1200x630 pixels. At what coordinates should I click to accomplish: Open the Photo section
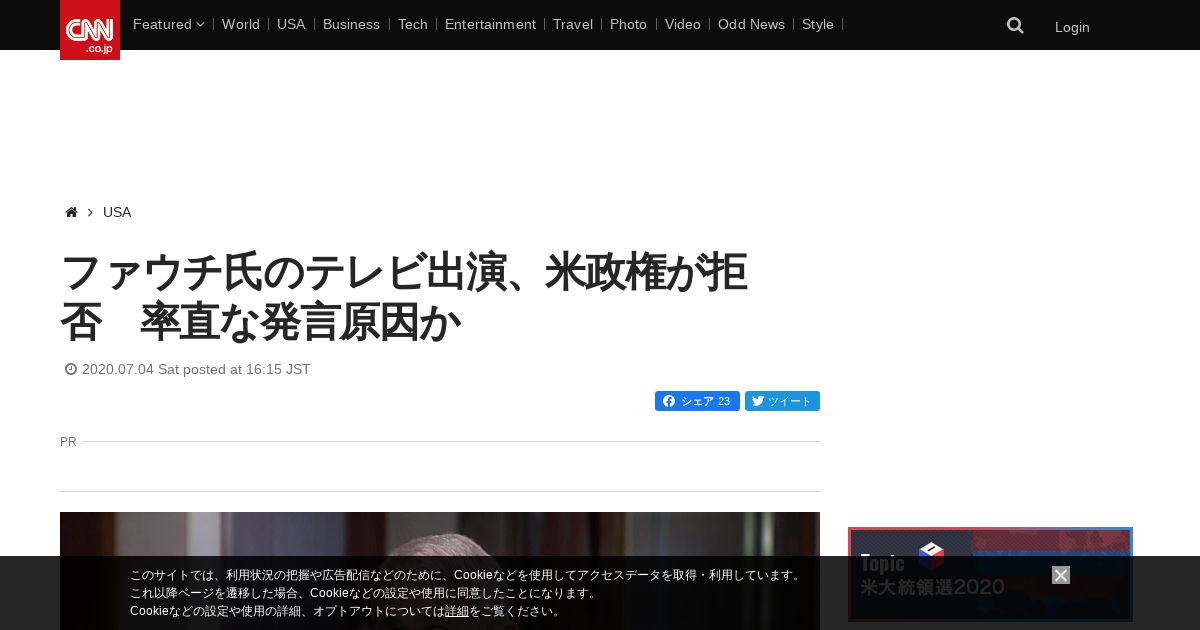tap(628, 24)
